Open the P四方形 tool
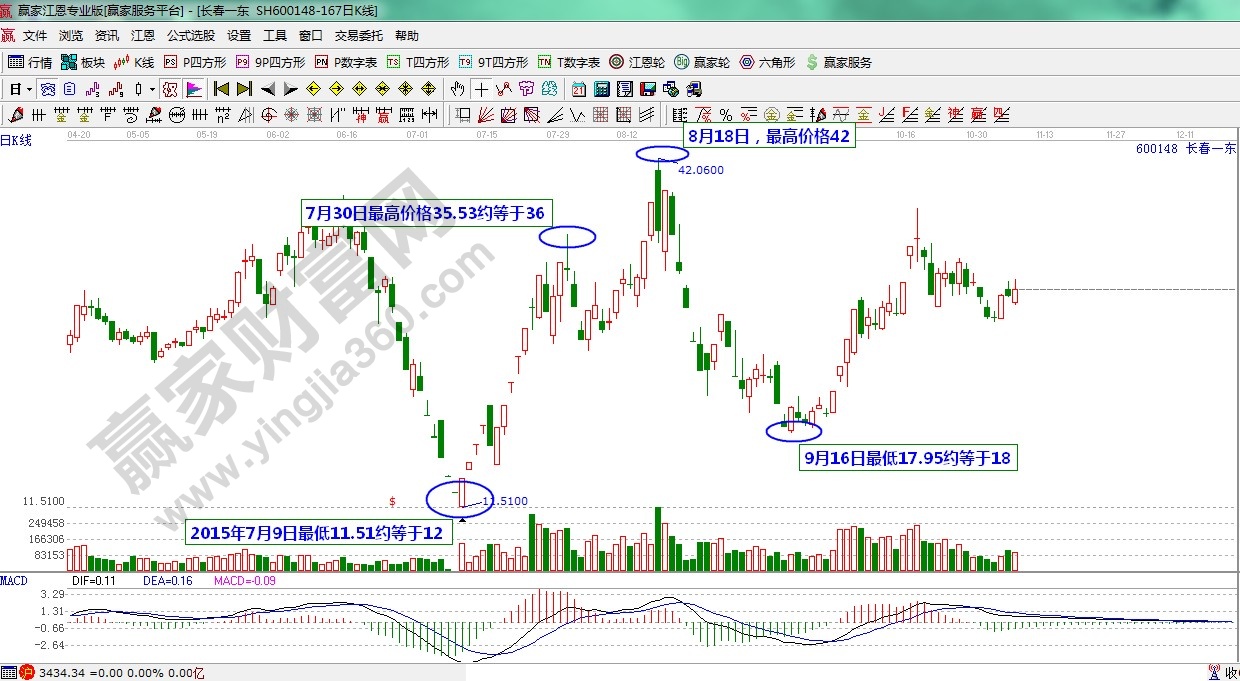This screenshot has width=1240, height=681. click(x=195, y=62)
